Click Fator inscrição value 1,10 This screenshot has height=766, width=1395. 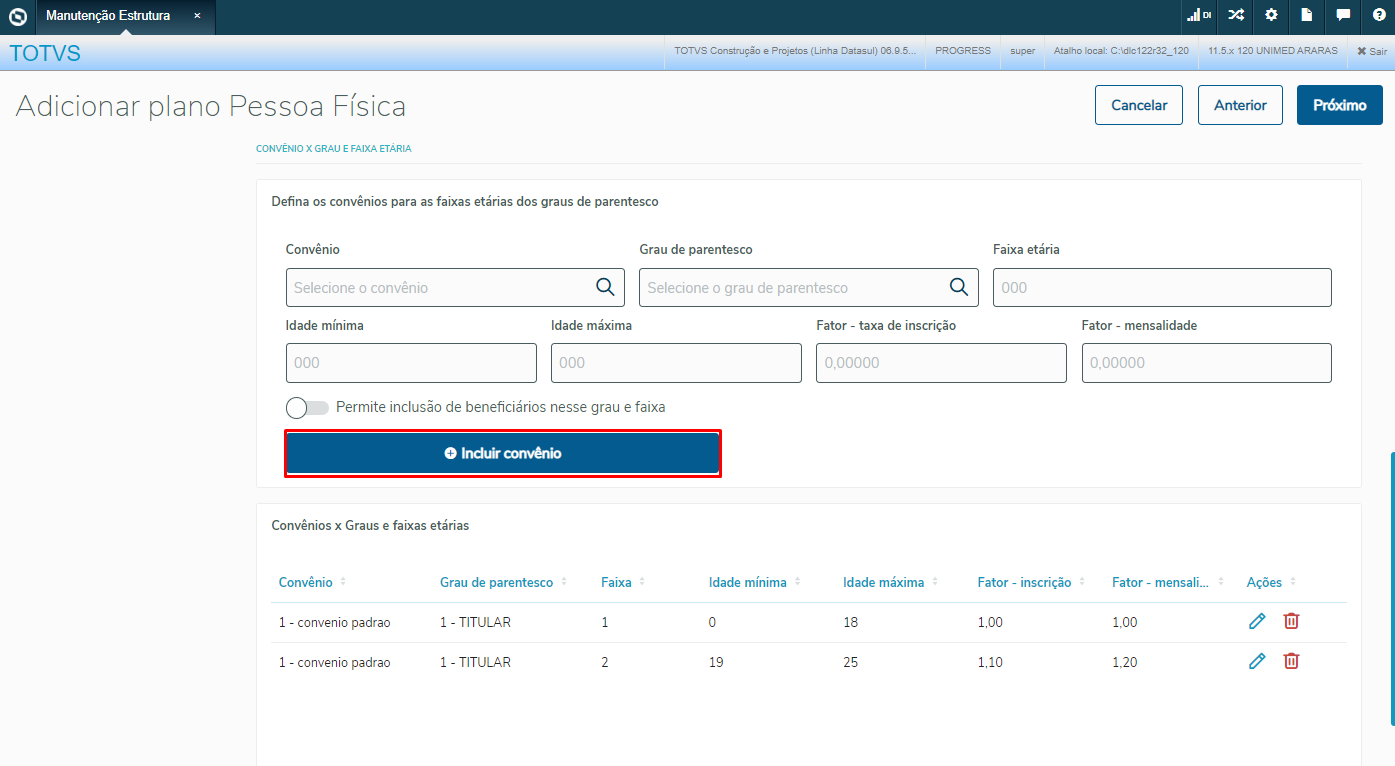point(990,662)
